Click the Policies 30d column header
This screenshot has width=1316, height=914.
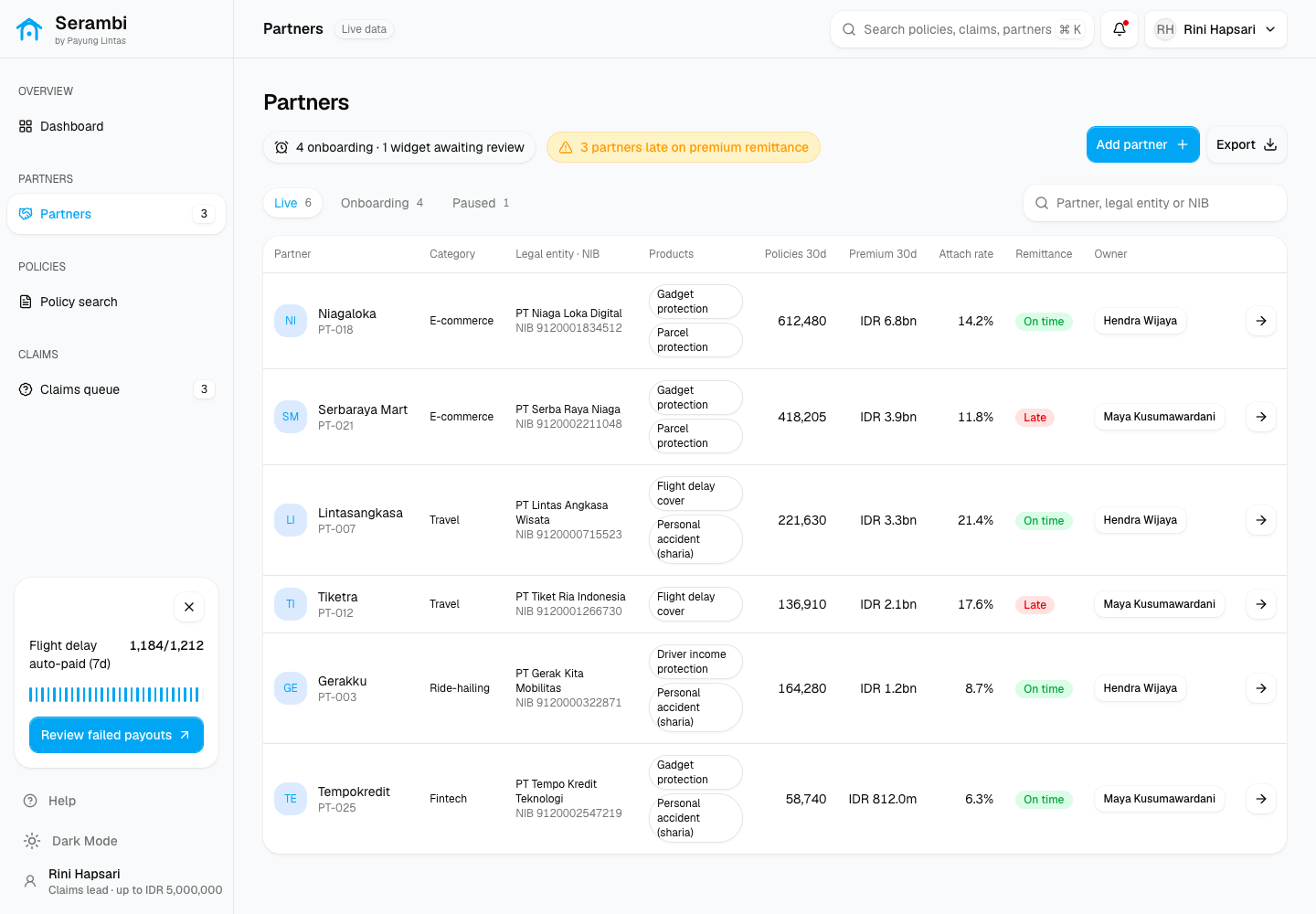[795, 254]
